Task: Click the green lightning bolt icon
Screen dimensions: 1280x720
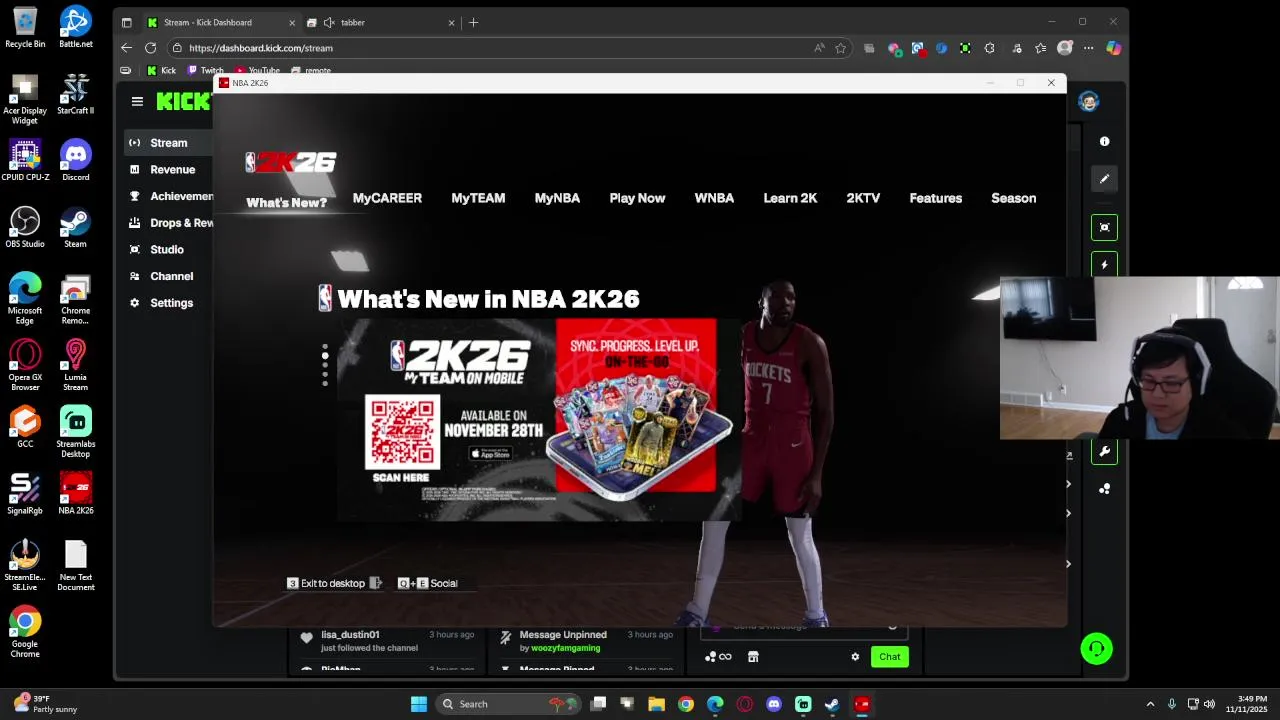Action: [x=1104, y=265]
